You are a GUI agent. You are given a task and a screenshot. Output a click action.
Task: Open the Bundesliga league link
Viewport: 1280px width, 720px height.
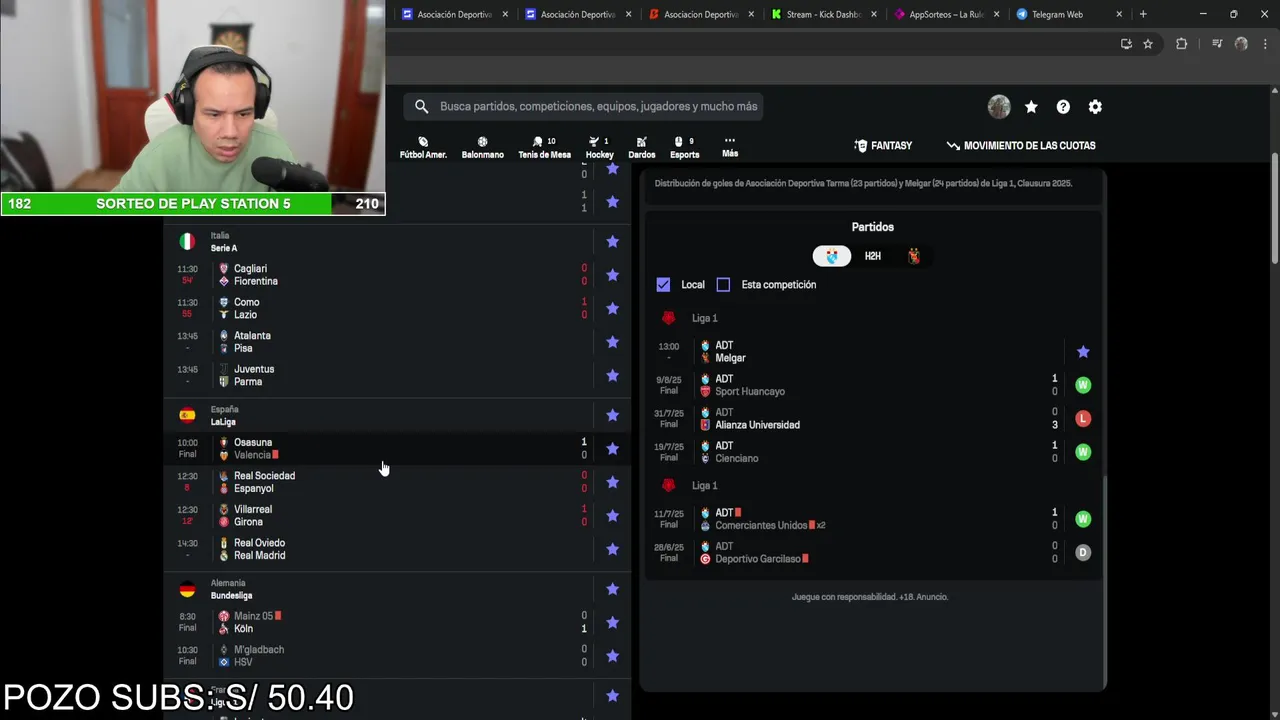tap(231, 596)
